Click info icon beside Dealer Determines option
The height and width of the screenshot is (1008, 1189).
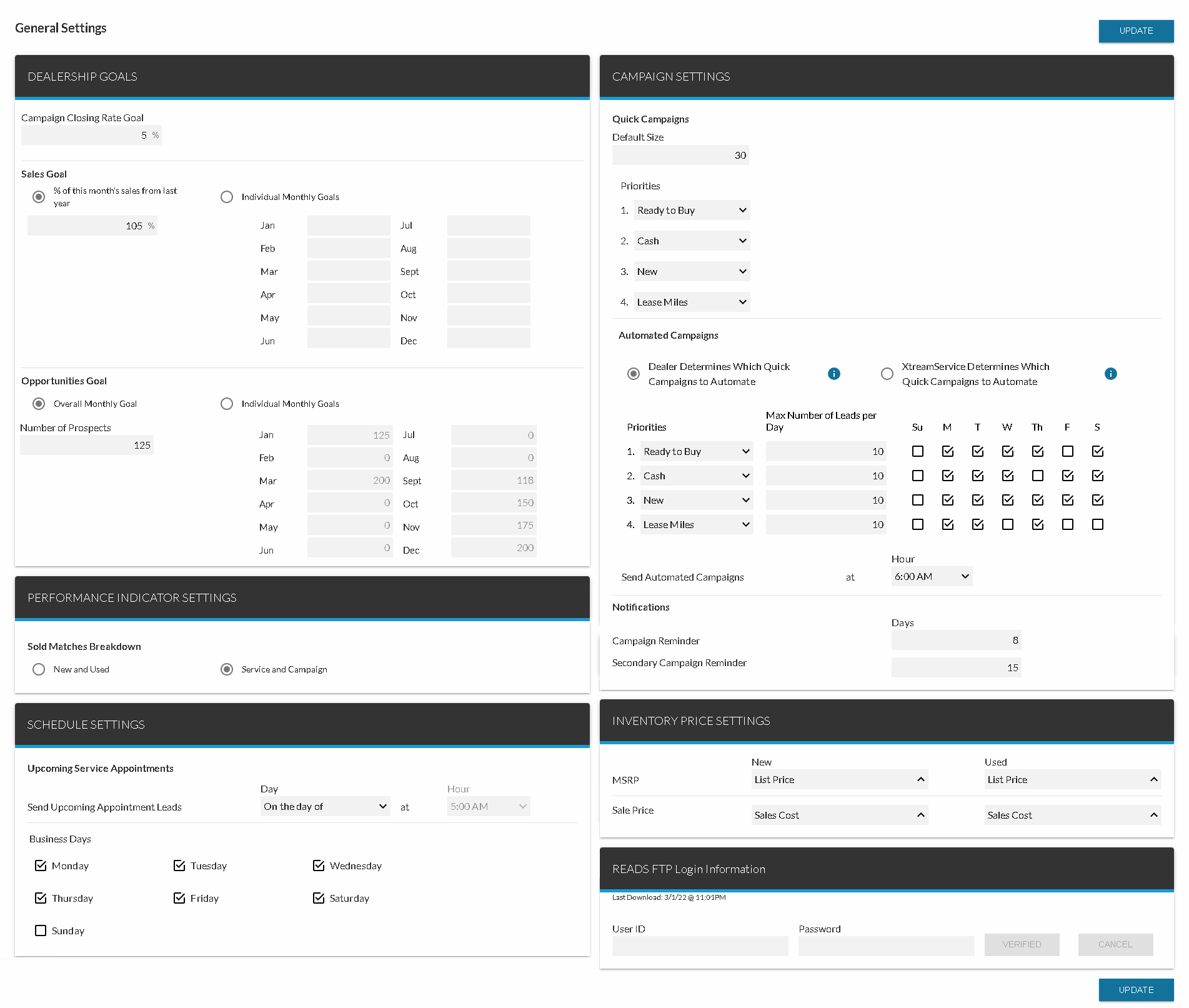point(833,374)
